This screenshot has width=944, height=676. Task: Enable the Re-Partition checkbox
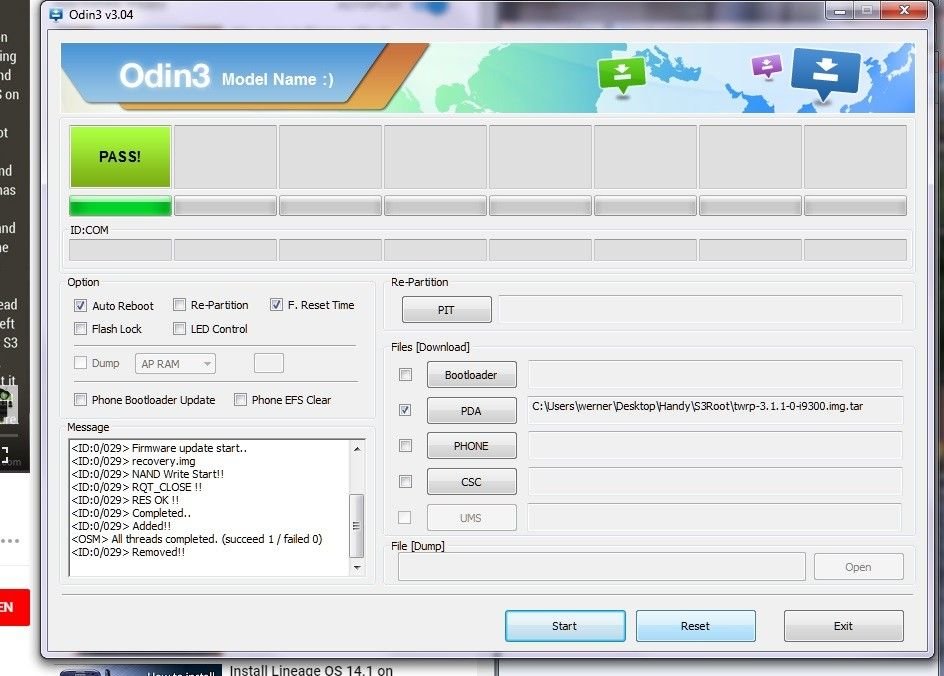click(x=179, y=305)
